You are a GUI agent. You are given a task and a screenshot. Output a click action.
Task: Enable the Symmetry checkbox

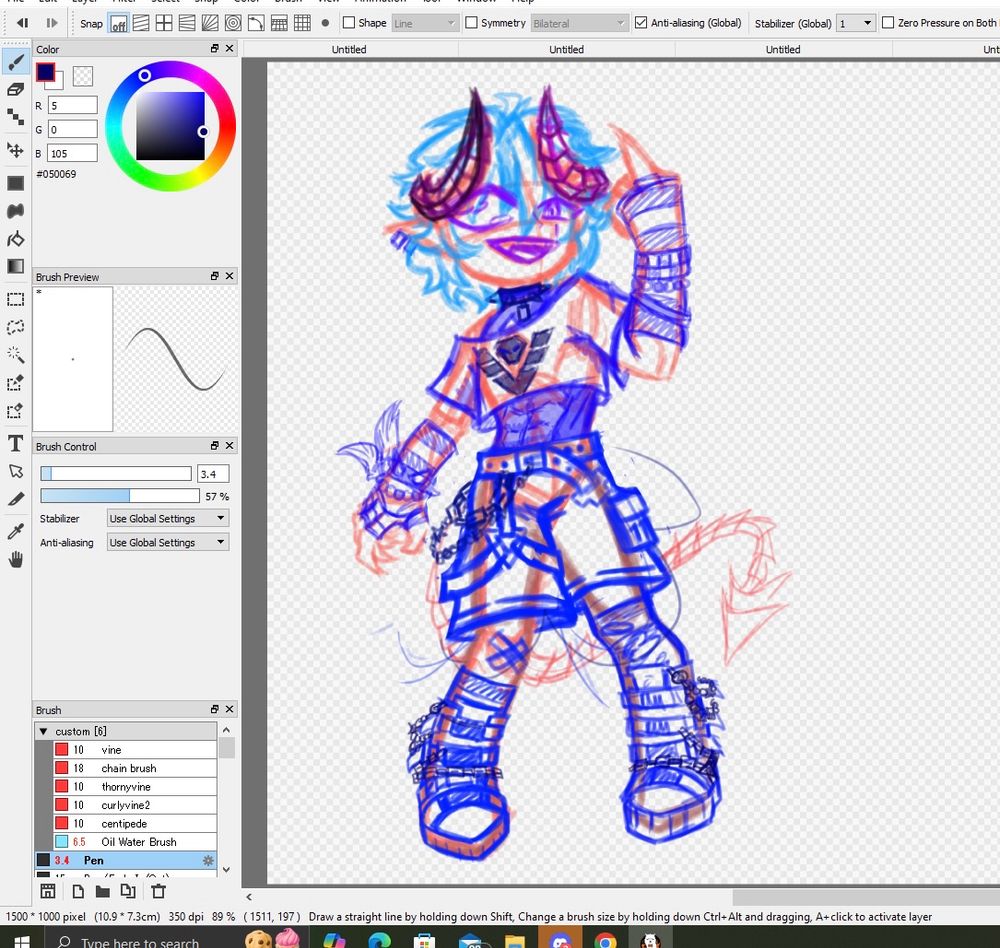[x=471, y=23]
